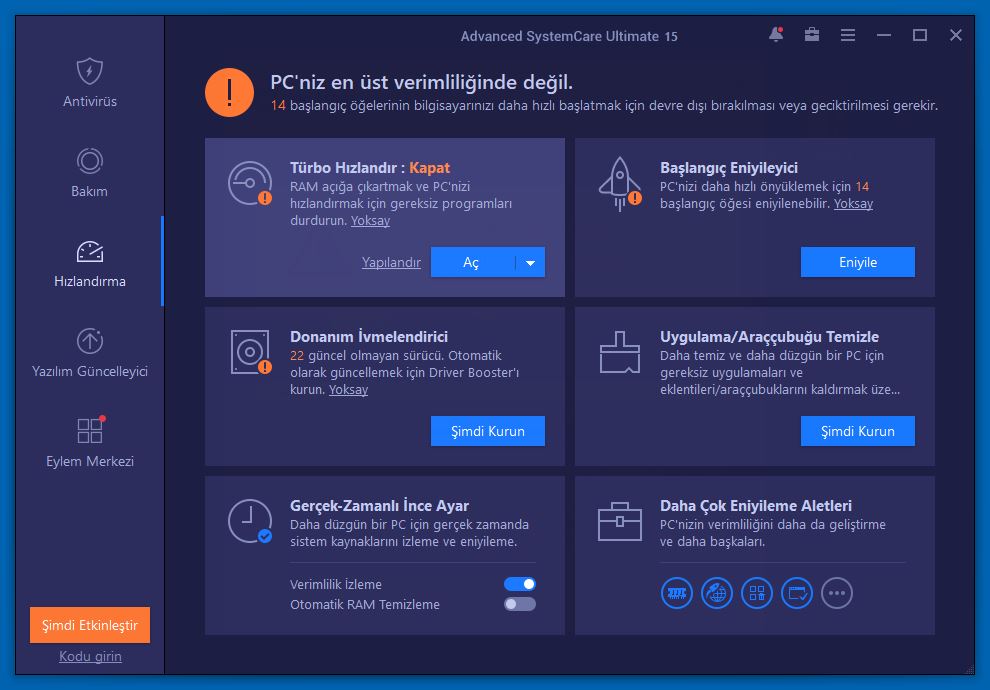990x690 pixels.
Task: Launch the internet booster globe tool icon
Action: point(717,593)
